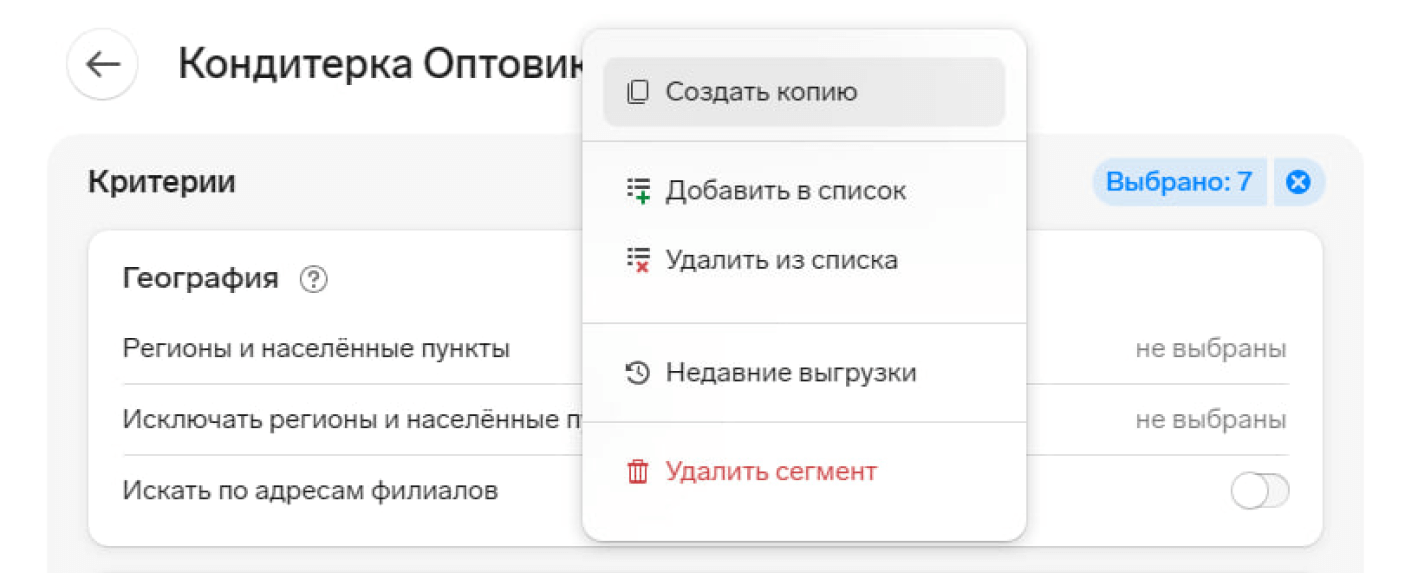Viewport: 1418px width, 573px height.
Task: Click the Кондитерка Оптовик segment title
Action: pos(380,64)
